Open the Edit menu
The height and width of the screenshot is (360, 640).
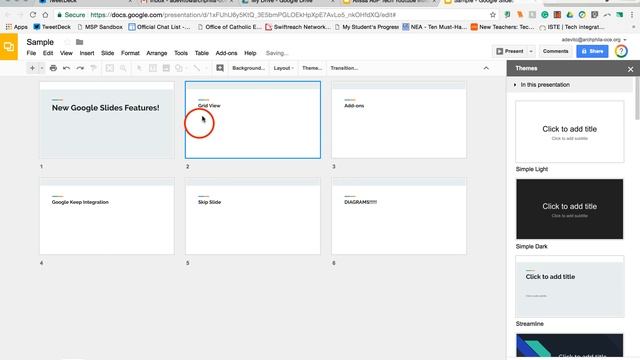[48, 53]
